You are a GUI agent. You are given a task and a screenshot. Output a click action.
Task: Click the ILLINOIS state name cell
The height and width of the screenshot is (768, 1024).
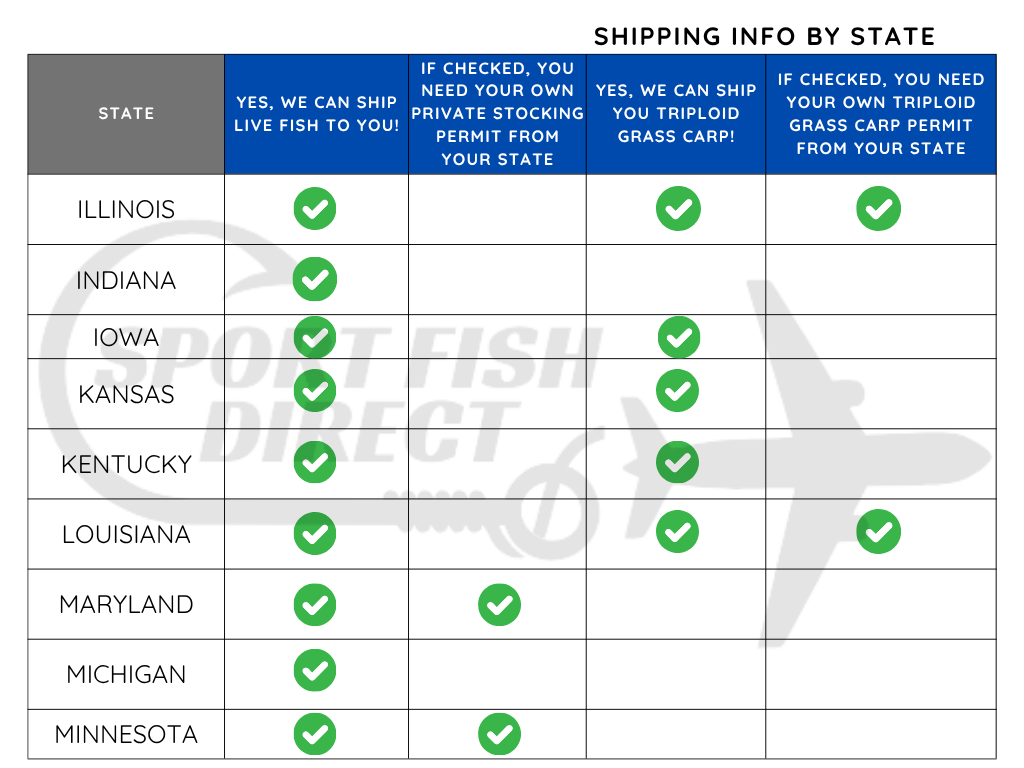click(x=126, y=210)
